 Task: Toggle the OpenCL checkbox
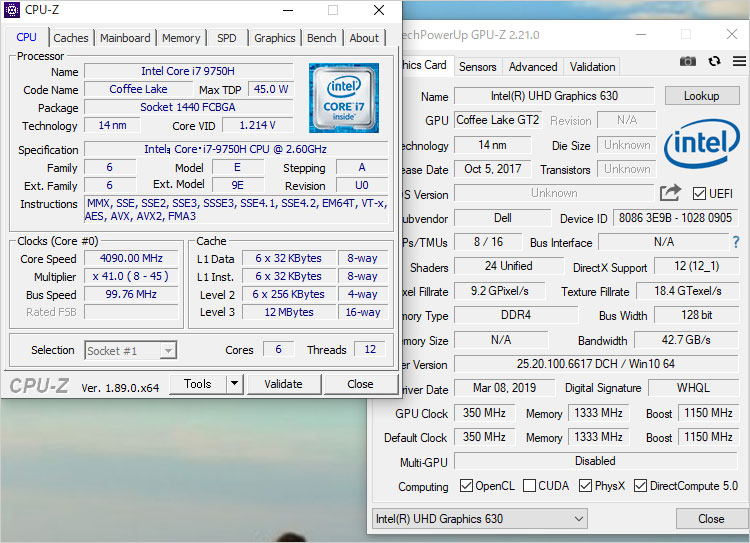point(466,486)
